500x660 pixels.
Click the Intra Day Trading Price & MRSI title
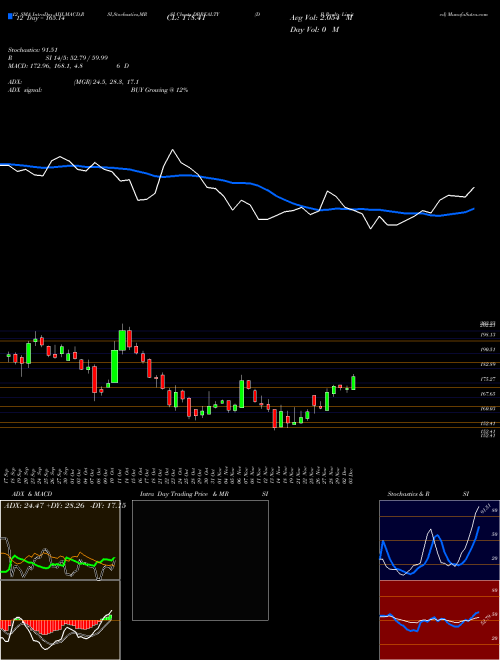pos(204,494)
